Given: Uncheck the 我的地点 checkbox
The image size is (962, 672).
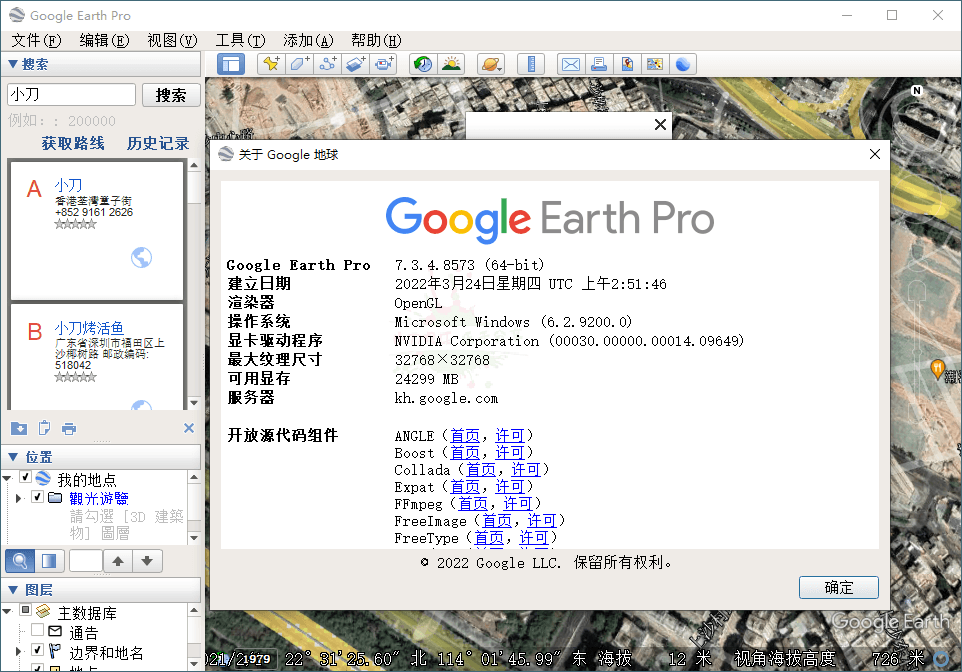Looking at the screenshot, I should (x=26, y=477).
